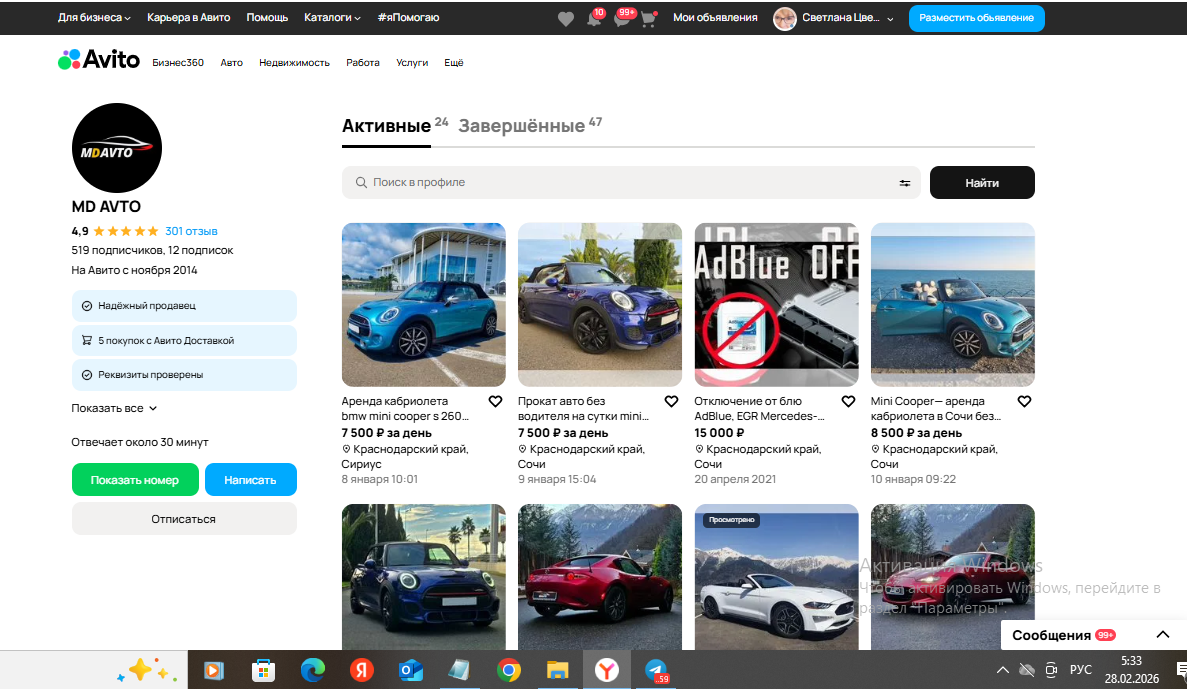Open File Explorer in taskbar

point(558,670)
